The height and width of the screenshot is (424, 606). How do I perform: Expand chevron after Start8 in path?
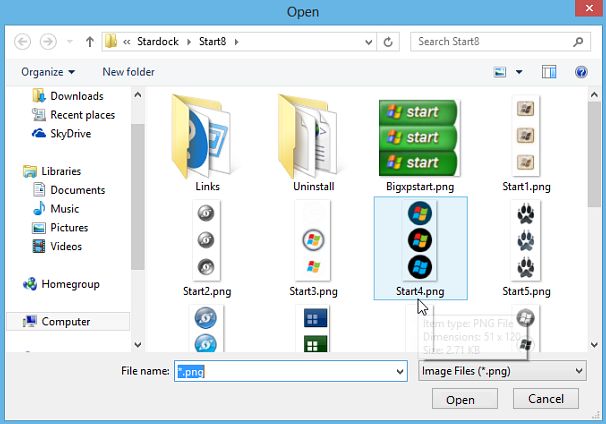(236, 41)
